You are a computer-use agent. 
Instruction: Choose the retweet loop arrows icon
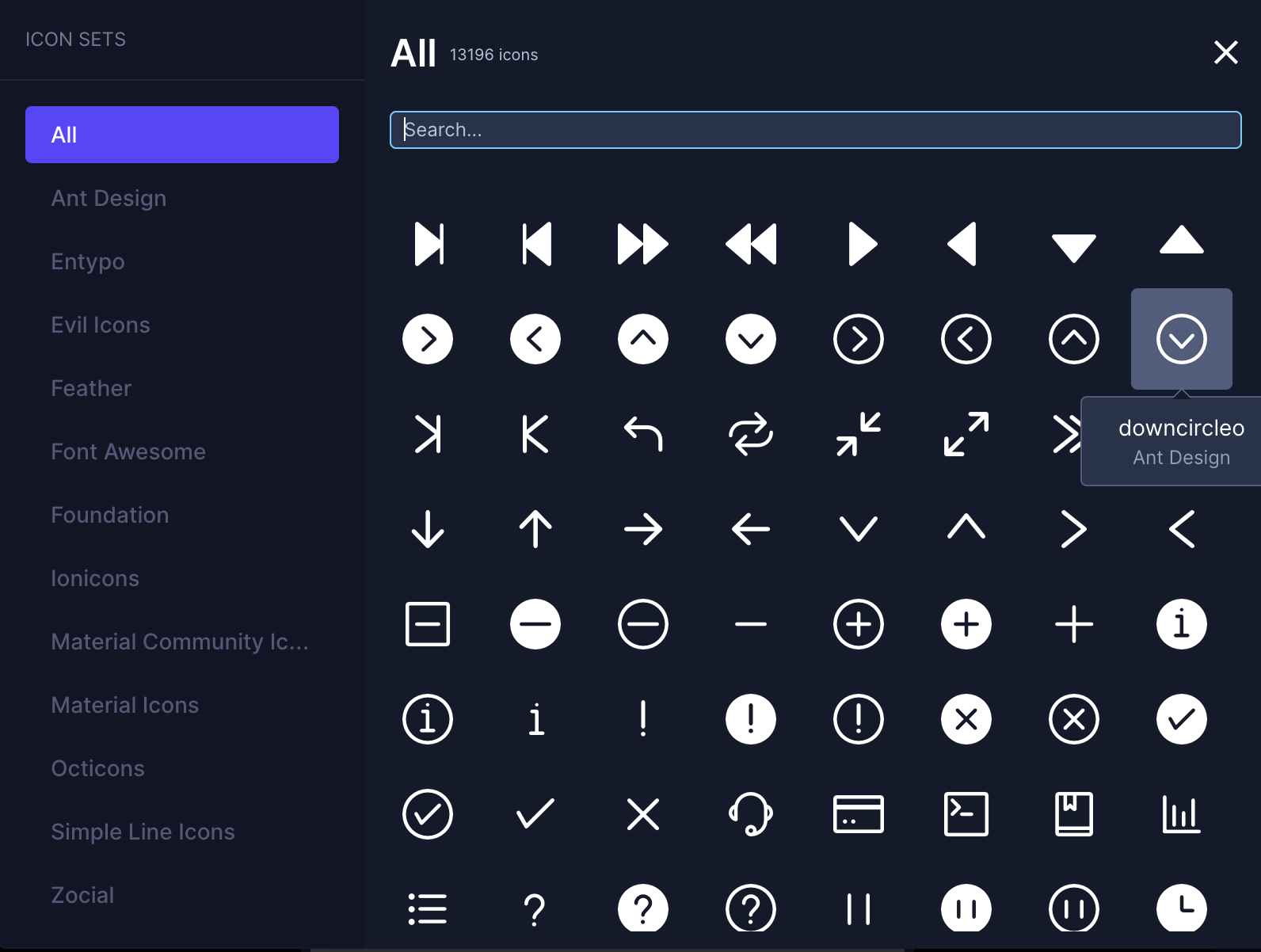(x=750, y=434)
